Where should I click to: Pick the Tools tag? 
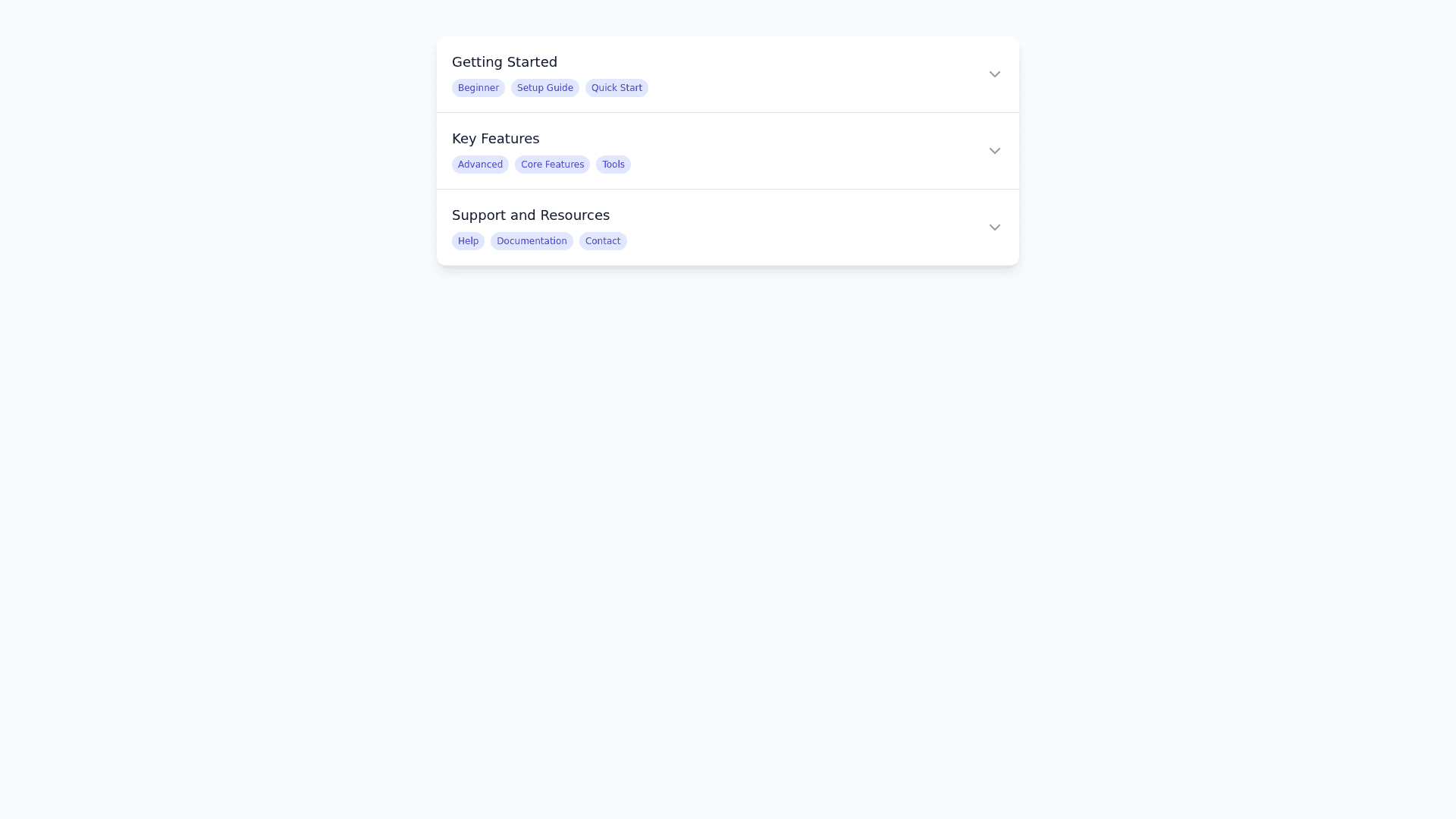point(613,165)
